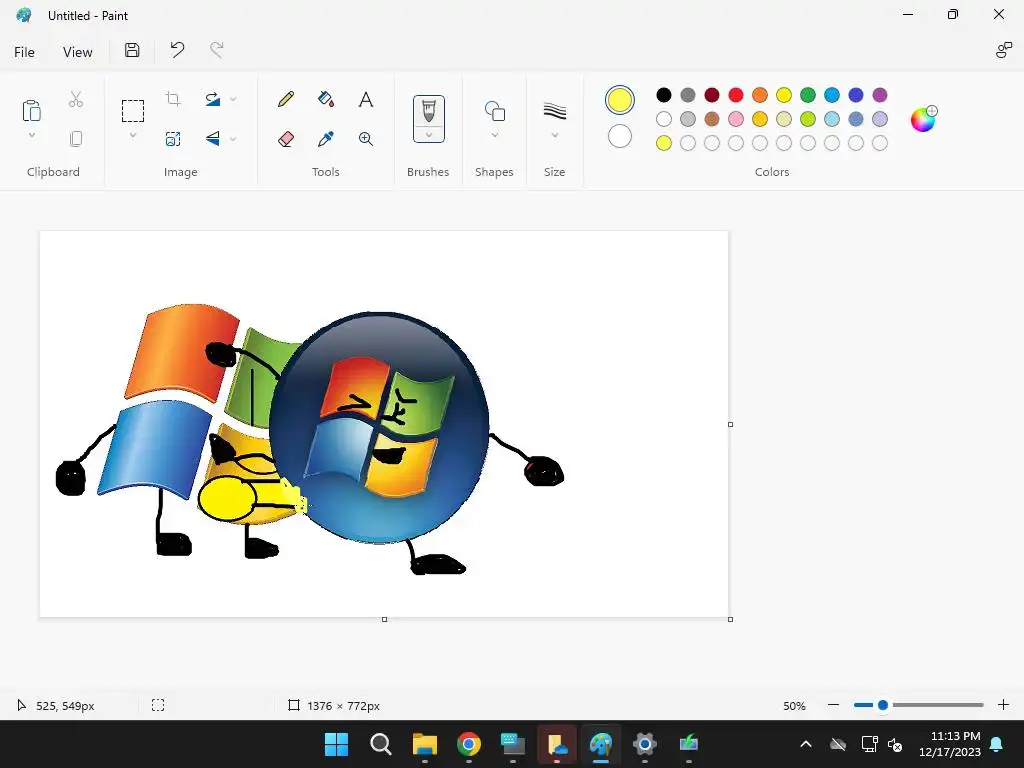Expand the Brushes dropdown chevron
This screenshot has width=1024, height=768.
[429, 135]
